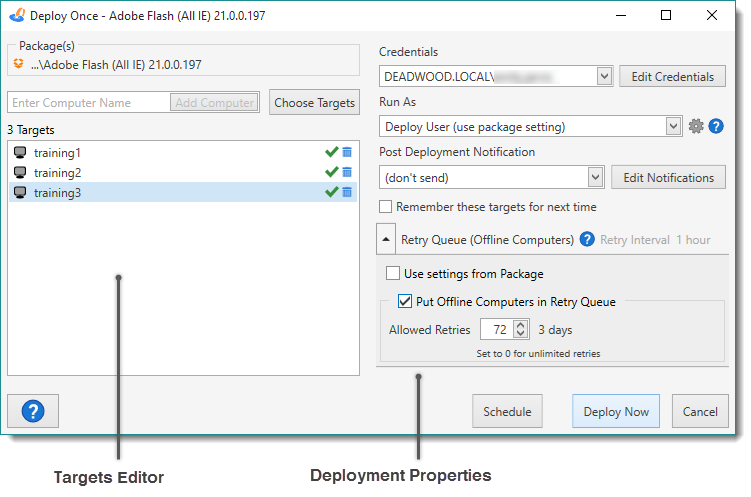
Task: Click the green checkmark for training2
Action: click(331, 172)
